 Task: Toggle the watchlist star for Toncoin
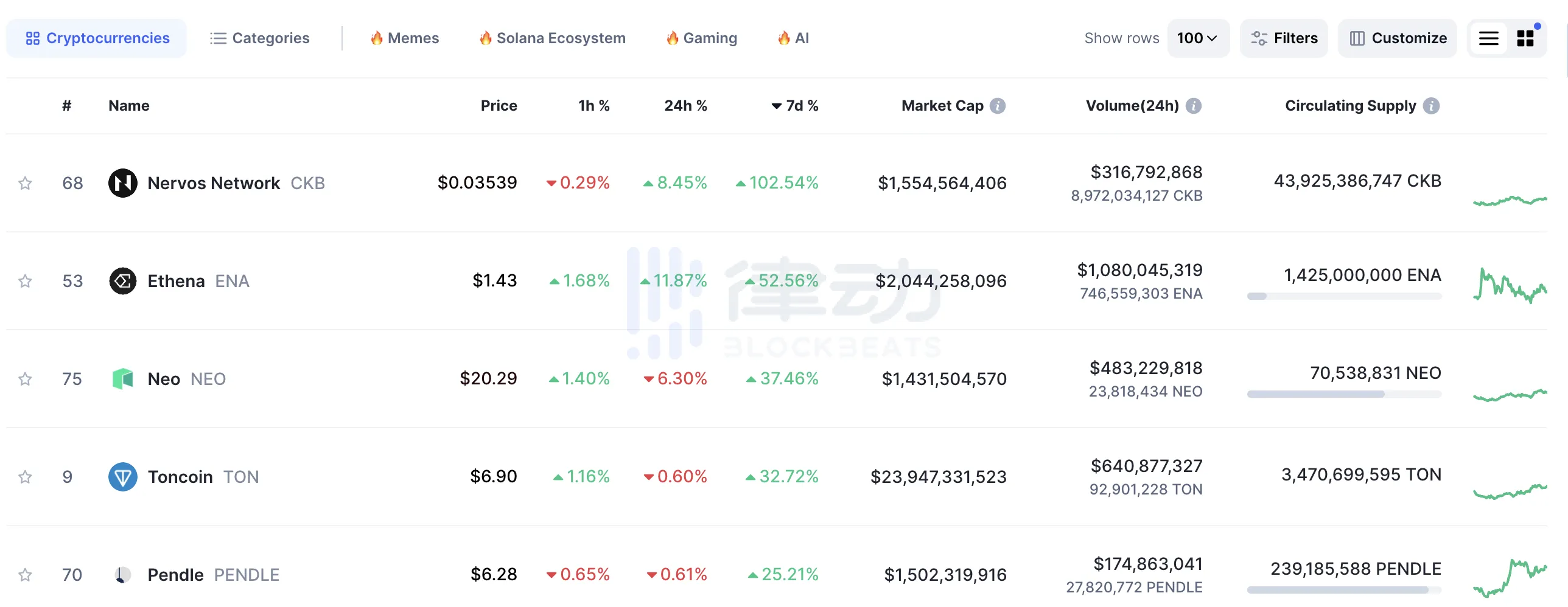(x=25, y=477)
